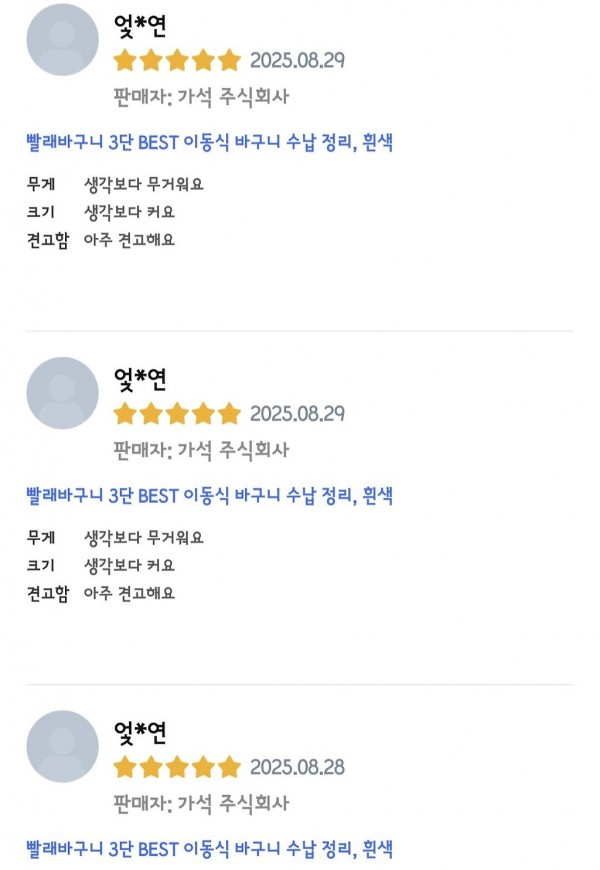Click the reviewer name 엊*연 in the third review
Image resolution: width=600 pixels, height=870 pixels.
(x=140, y=734)
